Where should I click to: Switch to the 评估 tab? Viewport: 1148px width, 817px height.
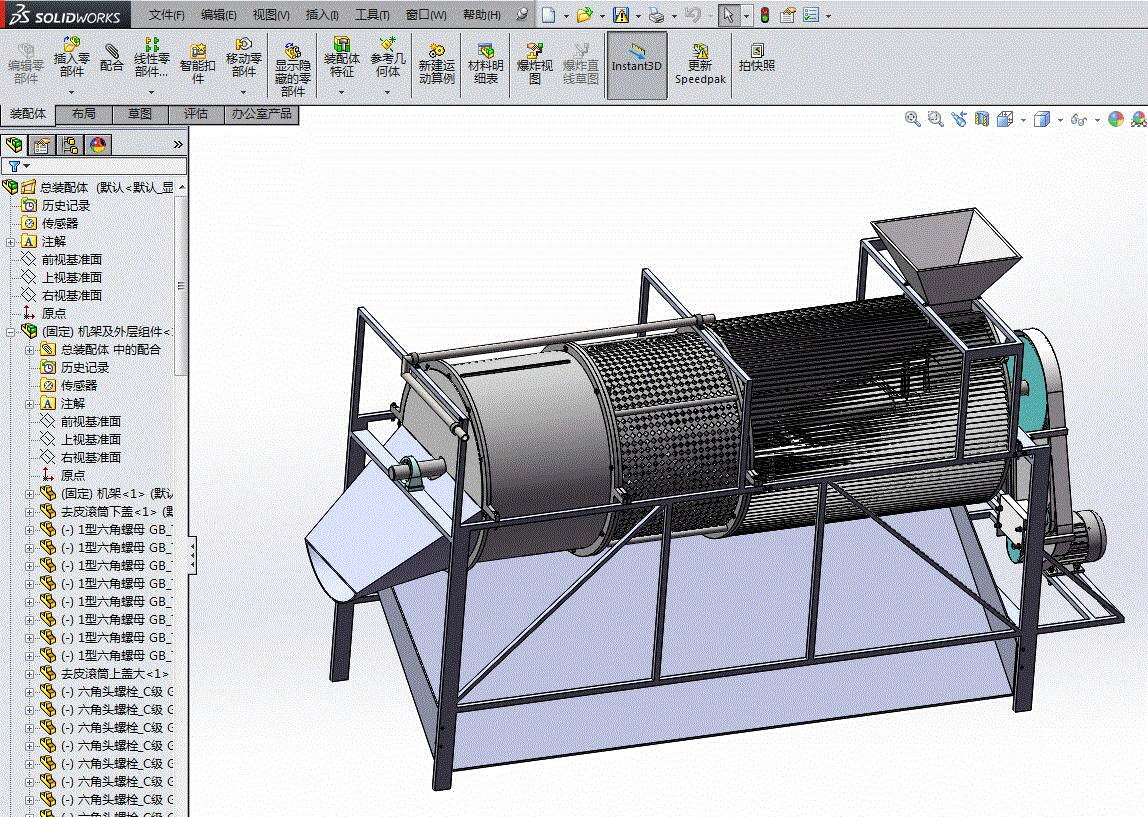coord(196,114)
